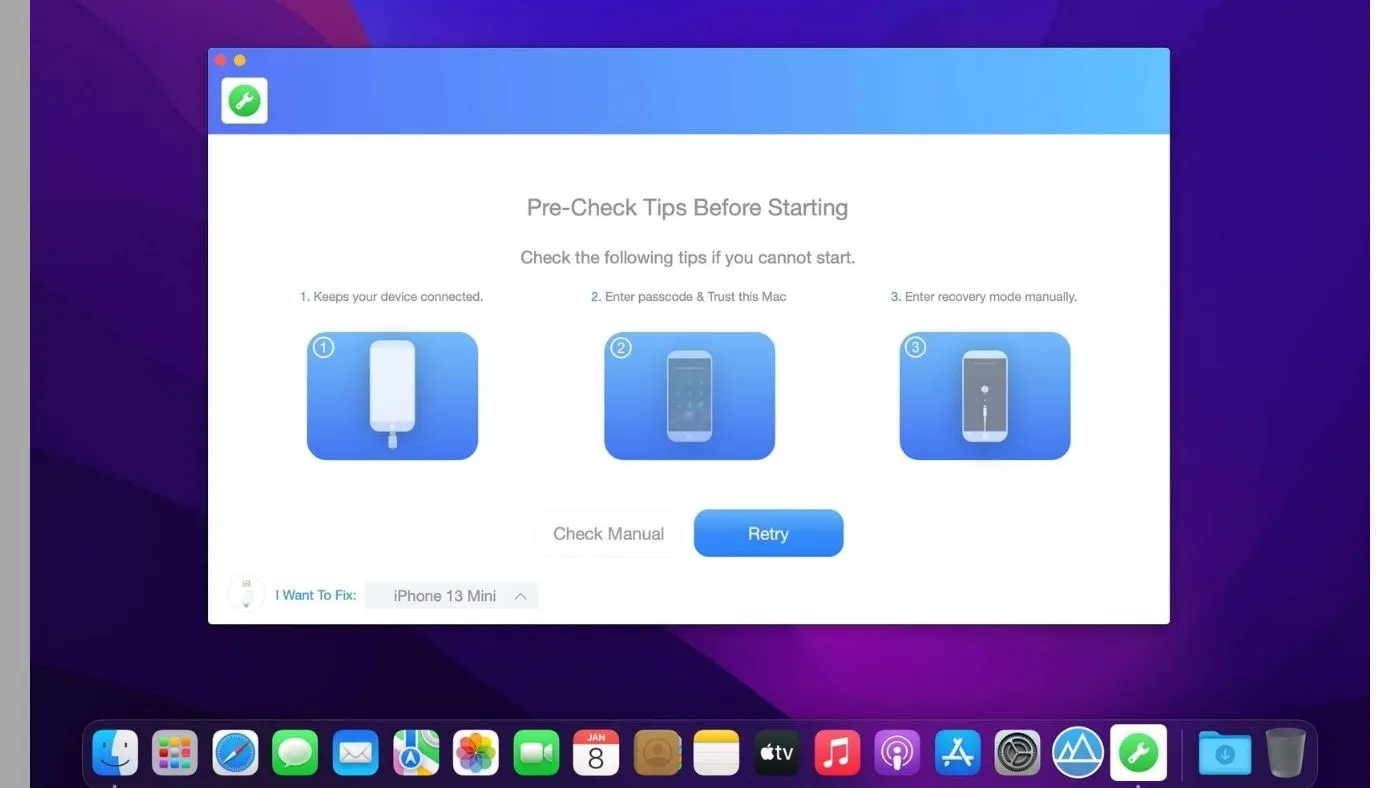Select the recovery mode phone illustration
Image resolution: width=1400 pixels, height=788 pixels.
[x=985, y=396]
